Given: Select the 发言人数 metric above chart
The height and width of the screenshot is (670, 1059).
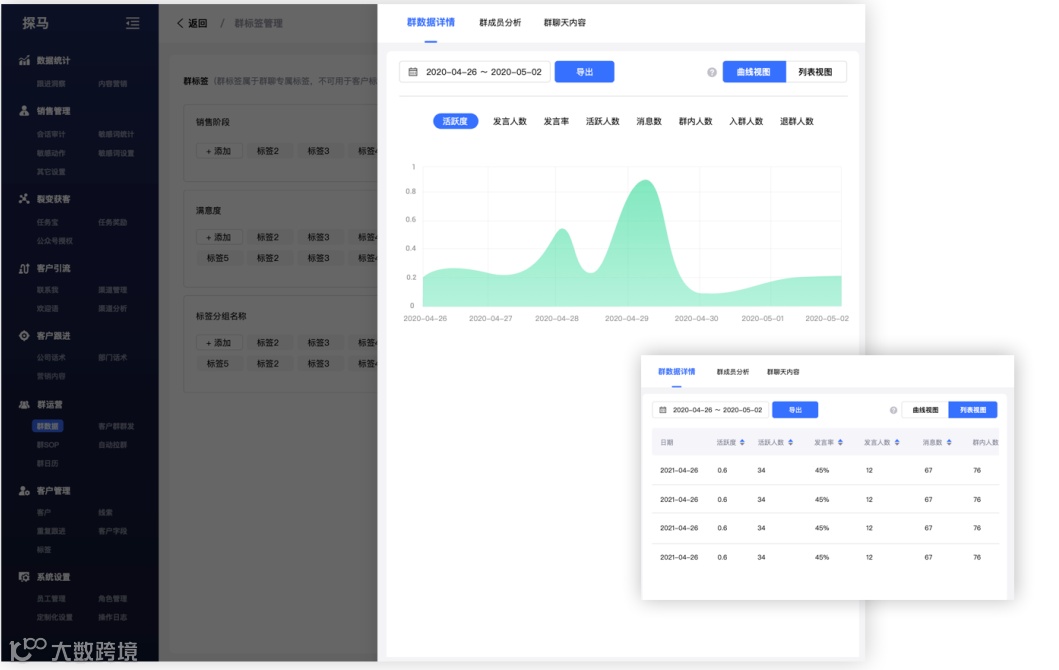Looking at the screenshot, I should click(509, 122).
